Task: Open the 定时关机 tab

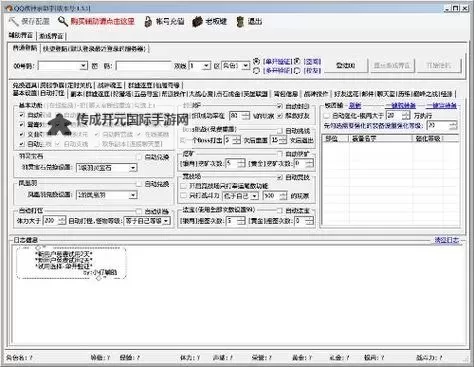Action: point(80,85)
